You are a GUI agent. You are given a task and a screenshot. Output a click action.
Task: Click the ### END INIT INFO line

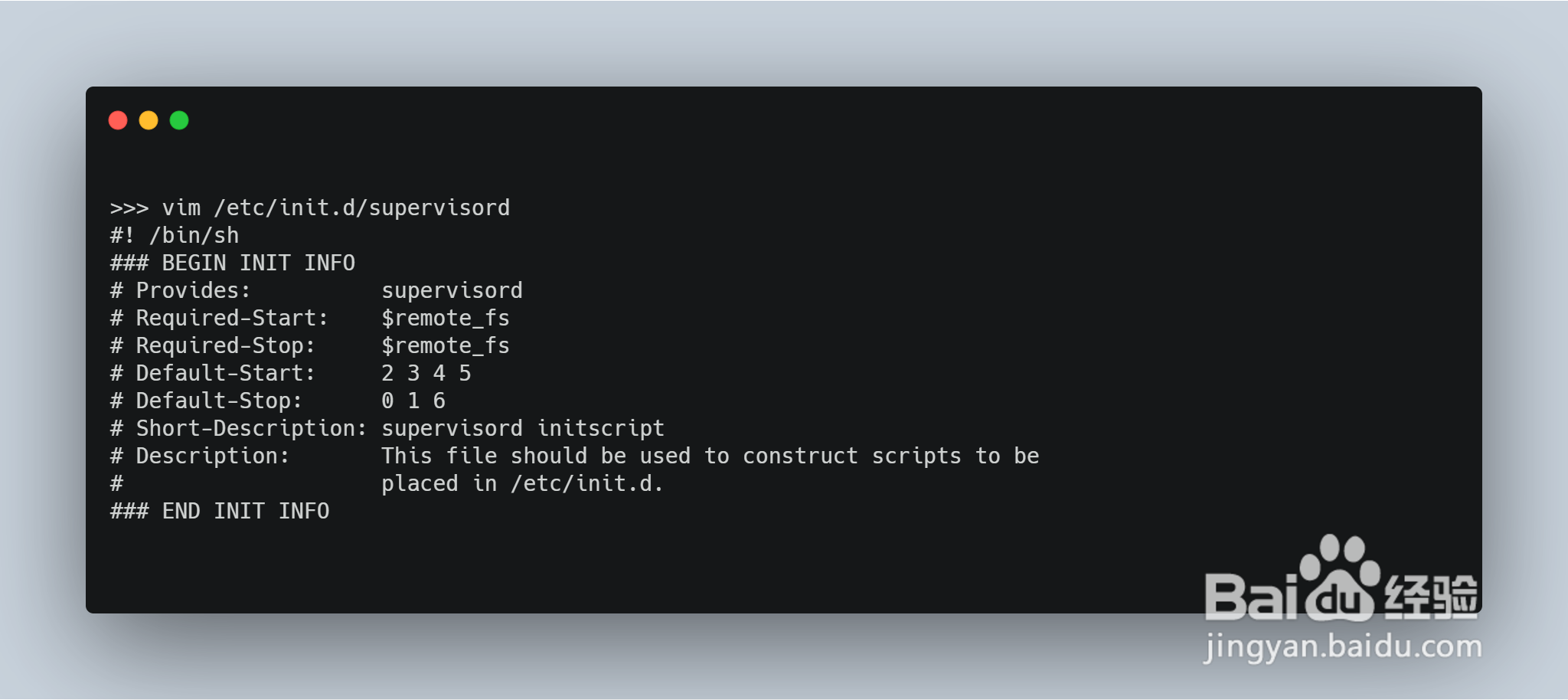(x=220, y=511)
